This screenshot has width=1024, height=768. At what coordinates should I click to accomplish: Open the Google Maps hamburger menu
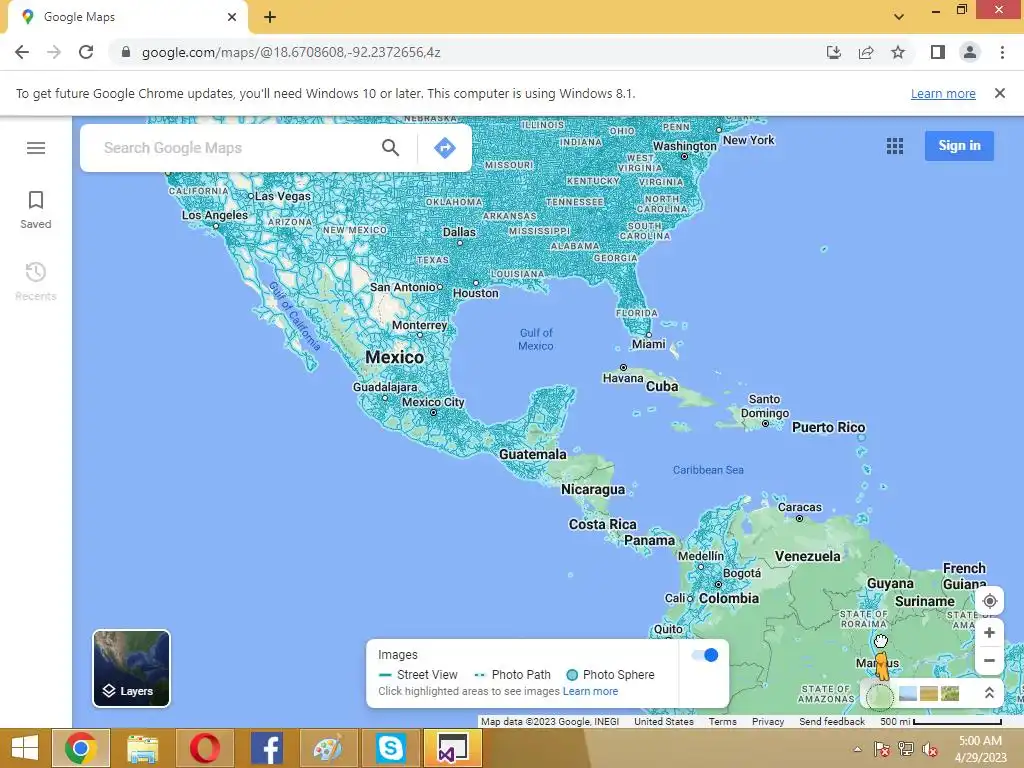point(36,148)
